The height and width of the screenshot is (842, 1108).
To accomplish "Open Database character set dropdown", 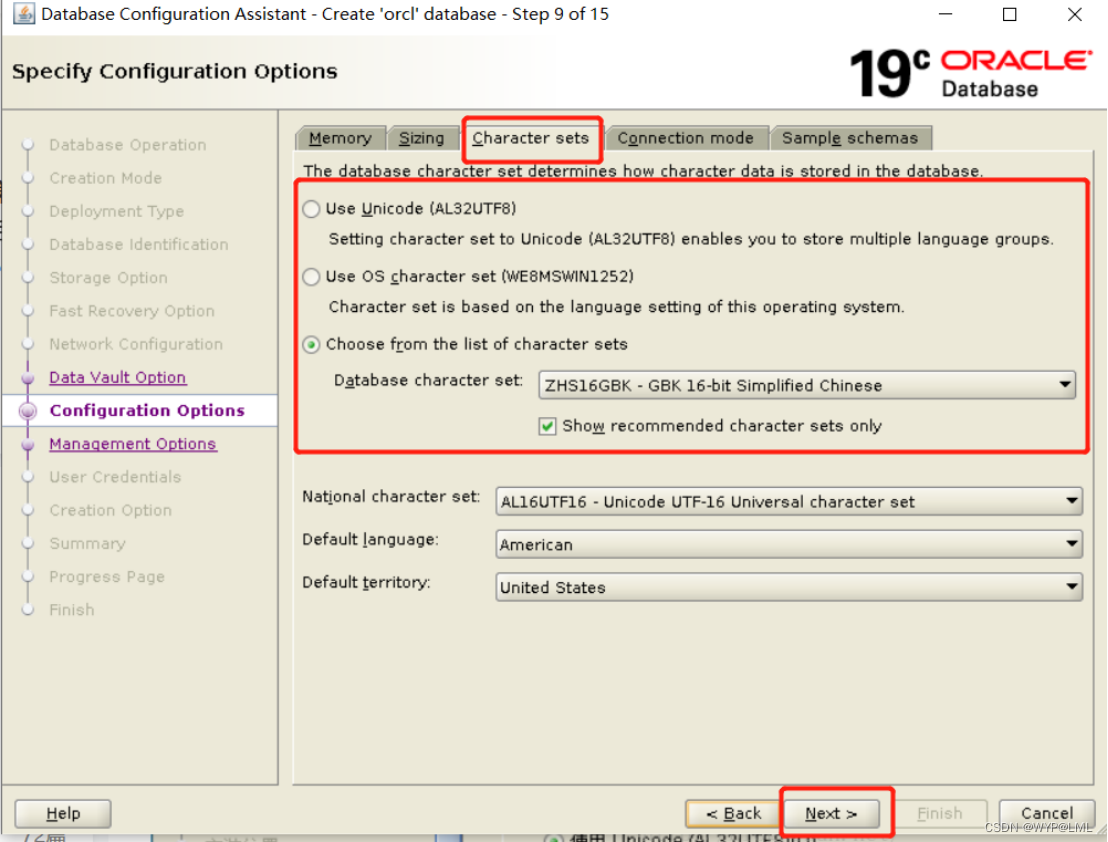I will [x=807, y=385].
